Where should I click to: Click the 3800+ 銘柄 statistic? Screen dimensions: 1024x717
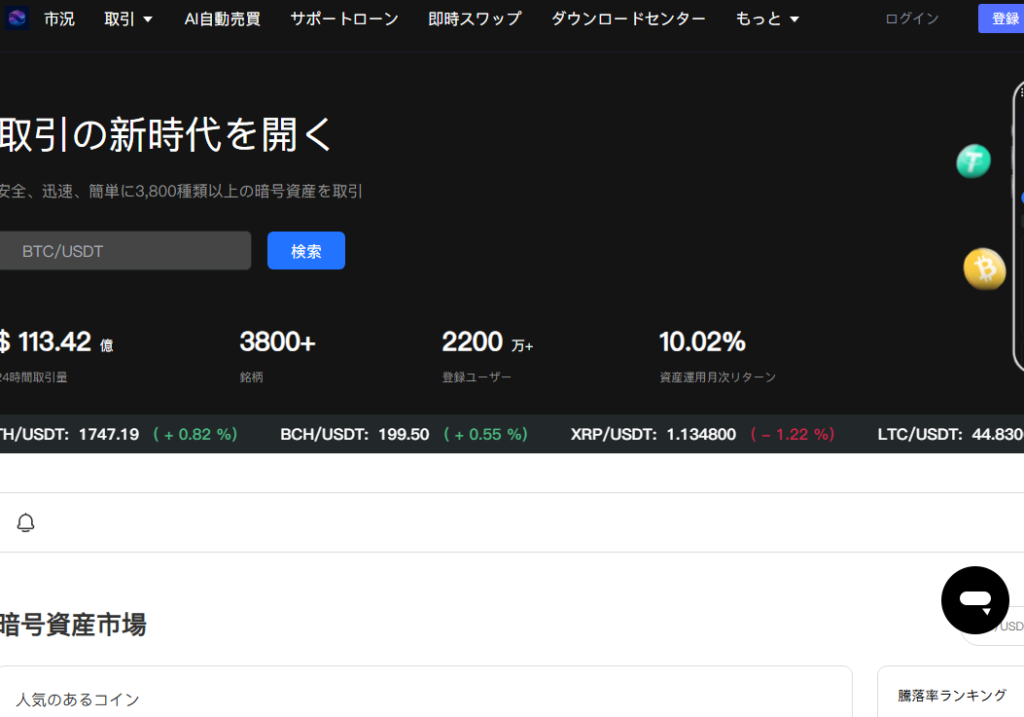point(278,355)
